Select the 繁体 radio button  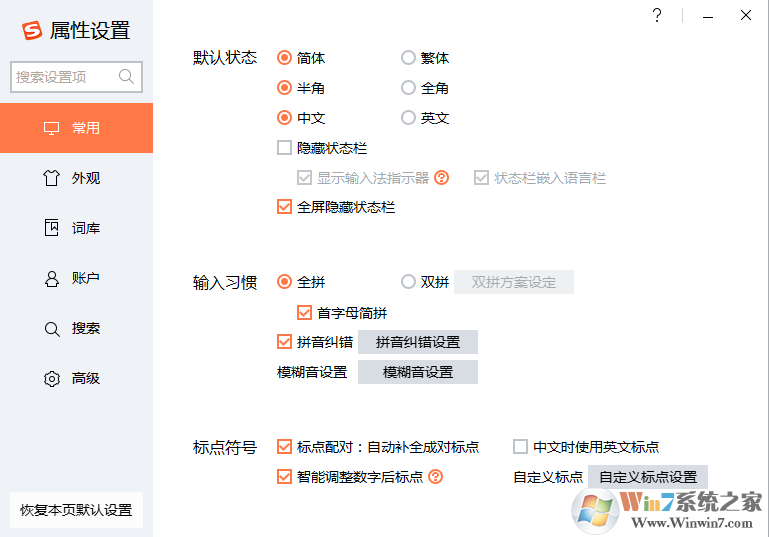coord(408,58)
